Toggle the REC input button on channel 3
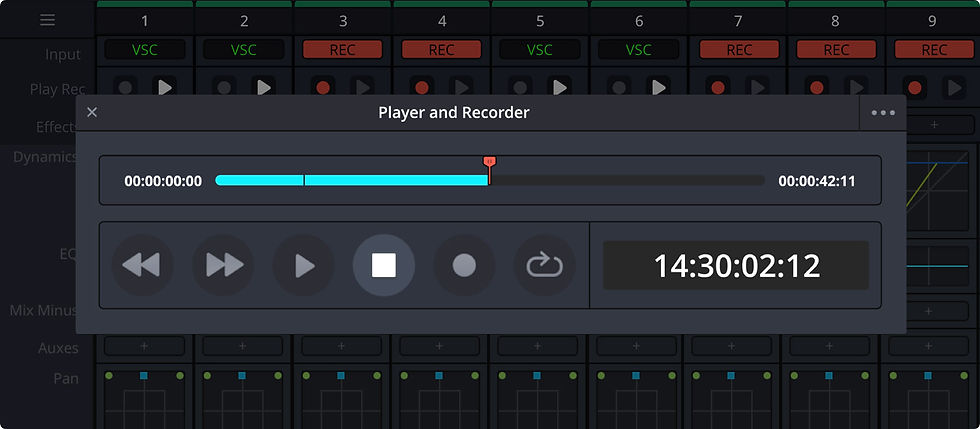 point(342,49)
